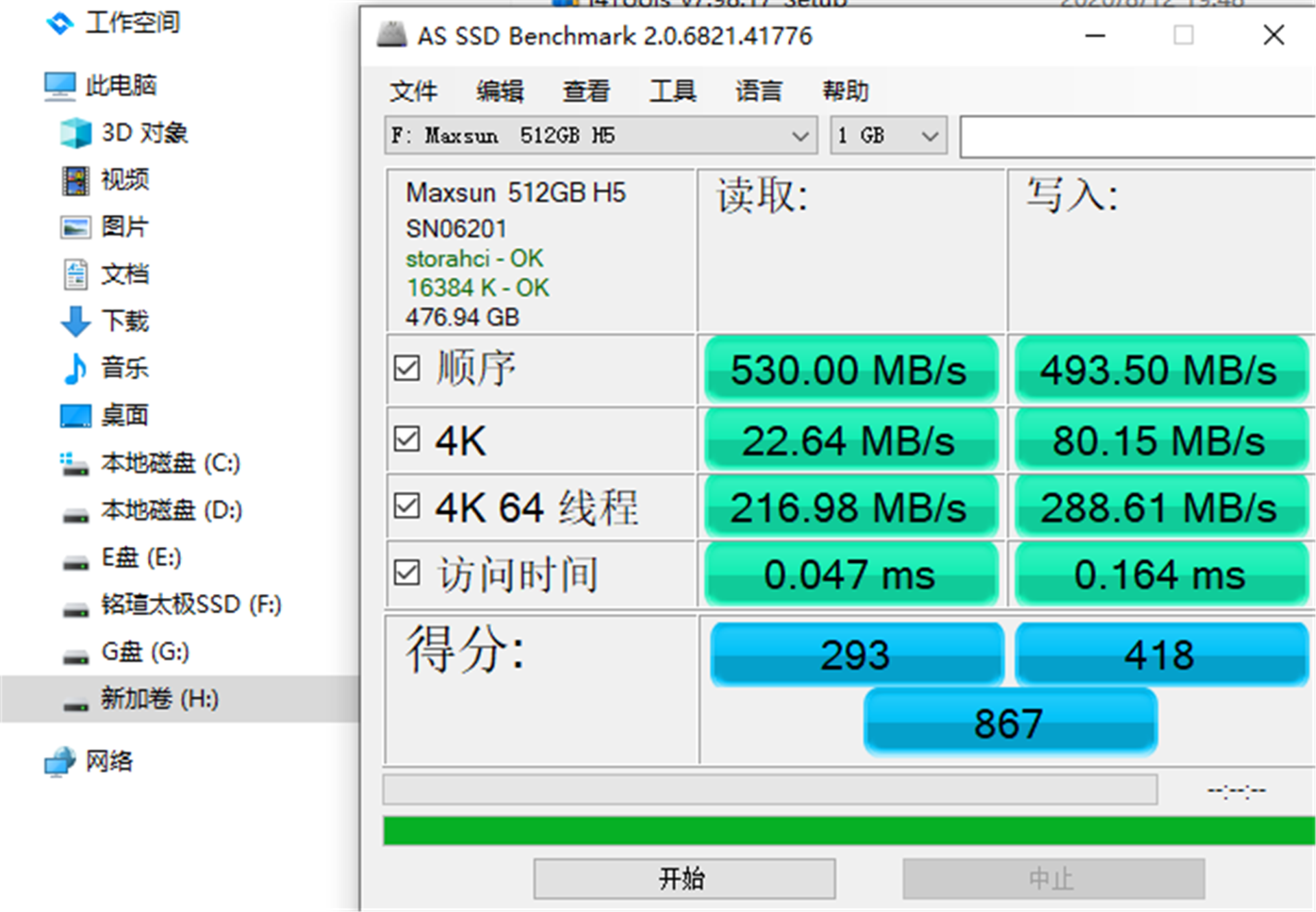
Task: Click the 0.047 ms read access time
Action: 851,574
